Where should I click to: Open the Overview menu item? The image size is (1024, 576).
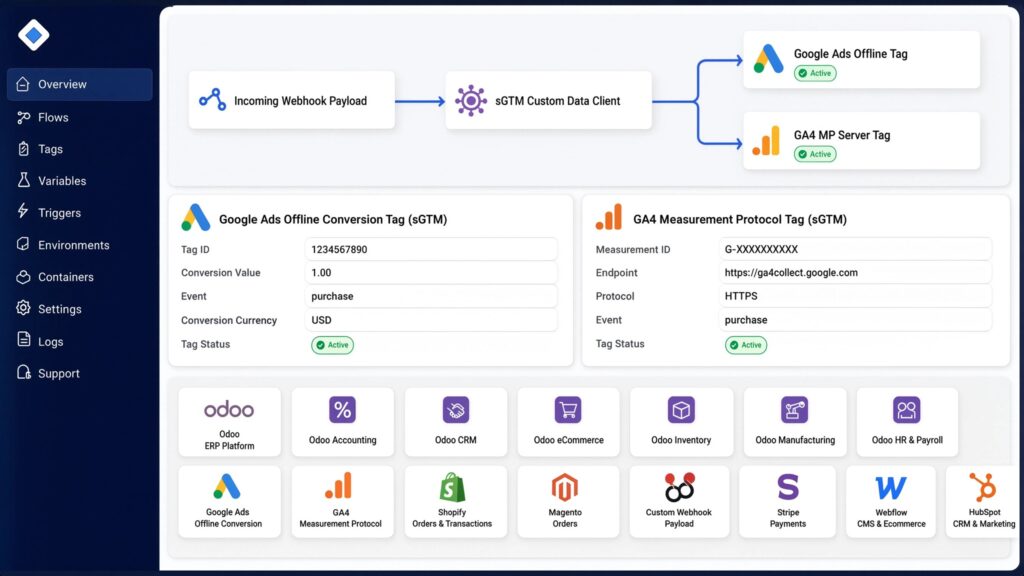tap(80, 84)
